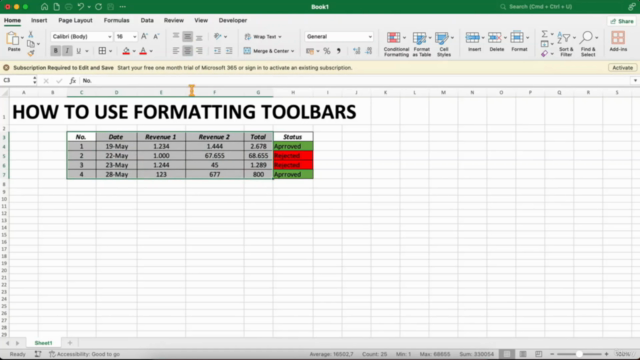Click Delete cells icon

click(x=495, y=38)
